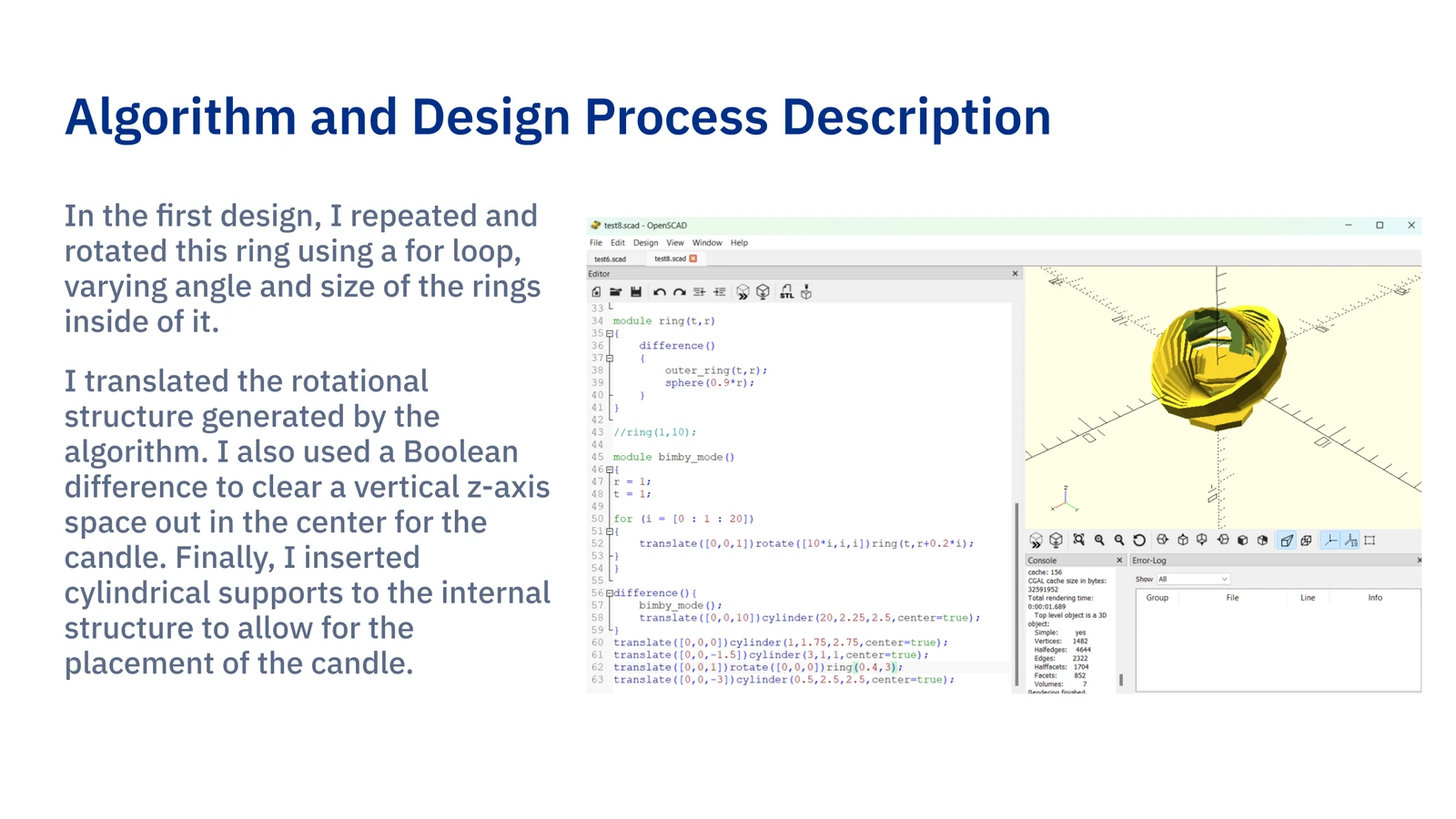1456x819 pixels.
Task: Click the Line column header in Error-Log
Action: [1308, 598]
